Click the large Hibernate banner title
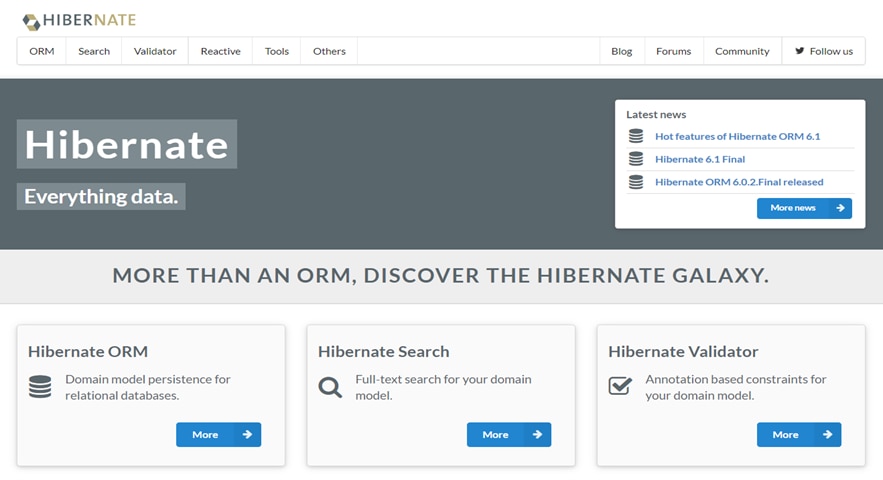The image size is (883, 480). pos(127,144)
